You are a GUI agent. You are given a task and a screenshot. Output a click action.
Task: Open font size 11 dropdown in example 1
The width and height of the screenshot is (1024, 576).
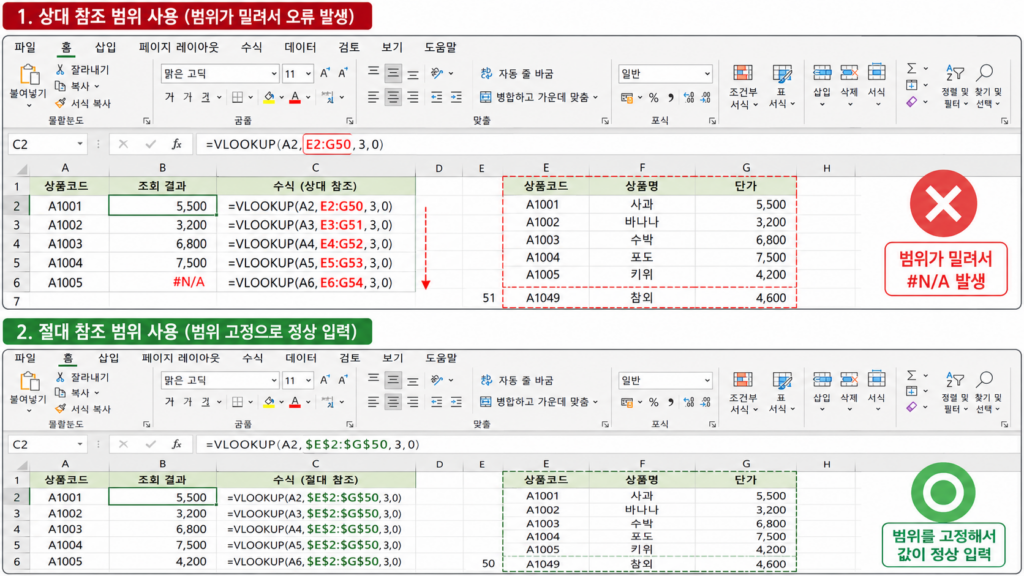click(308, 74)
